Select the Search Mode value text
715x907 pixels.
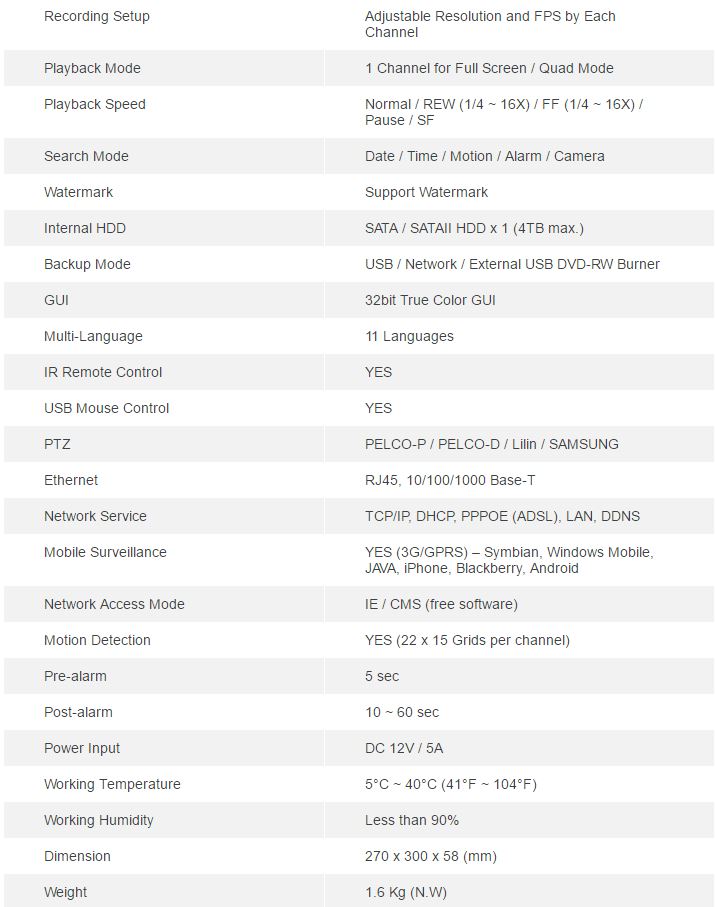coord(485,156)
